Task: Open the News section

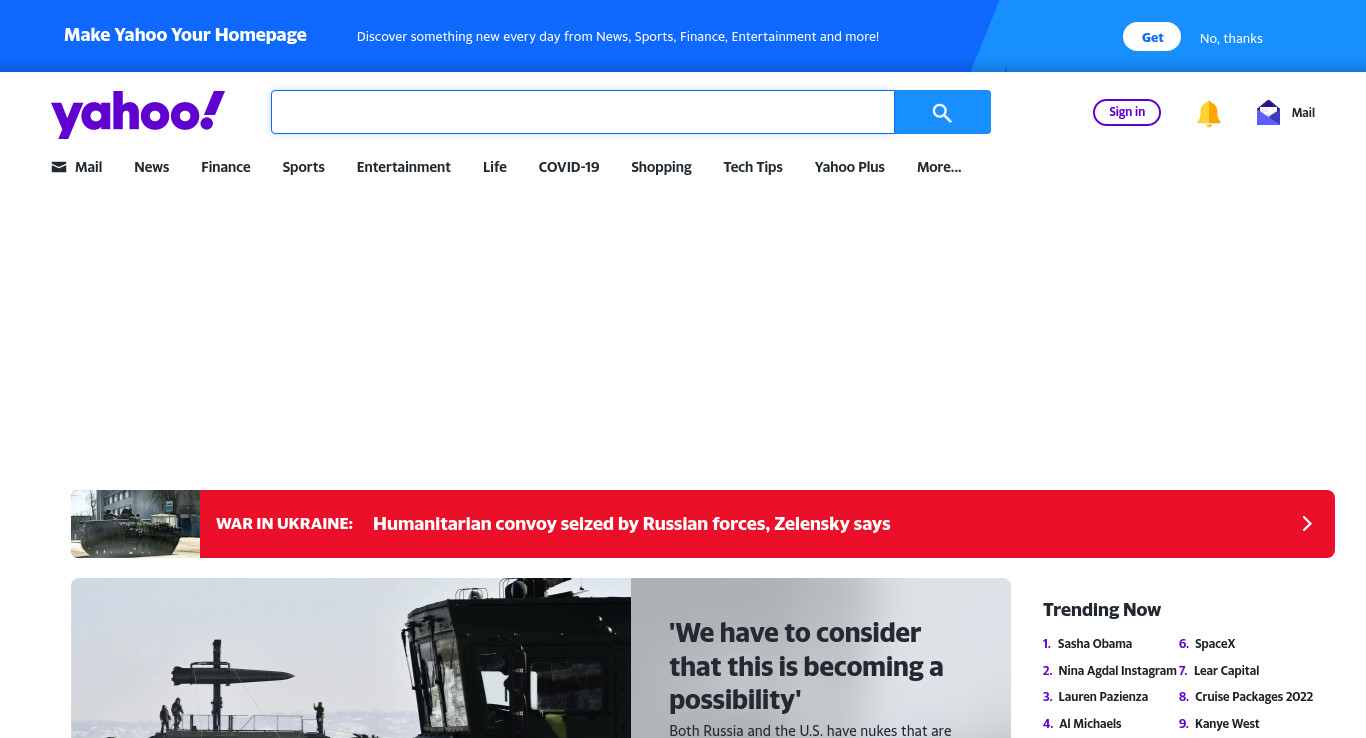Action: [x=152, y=167]
